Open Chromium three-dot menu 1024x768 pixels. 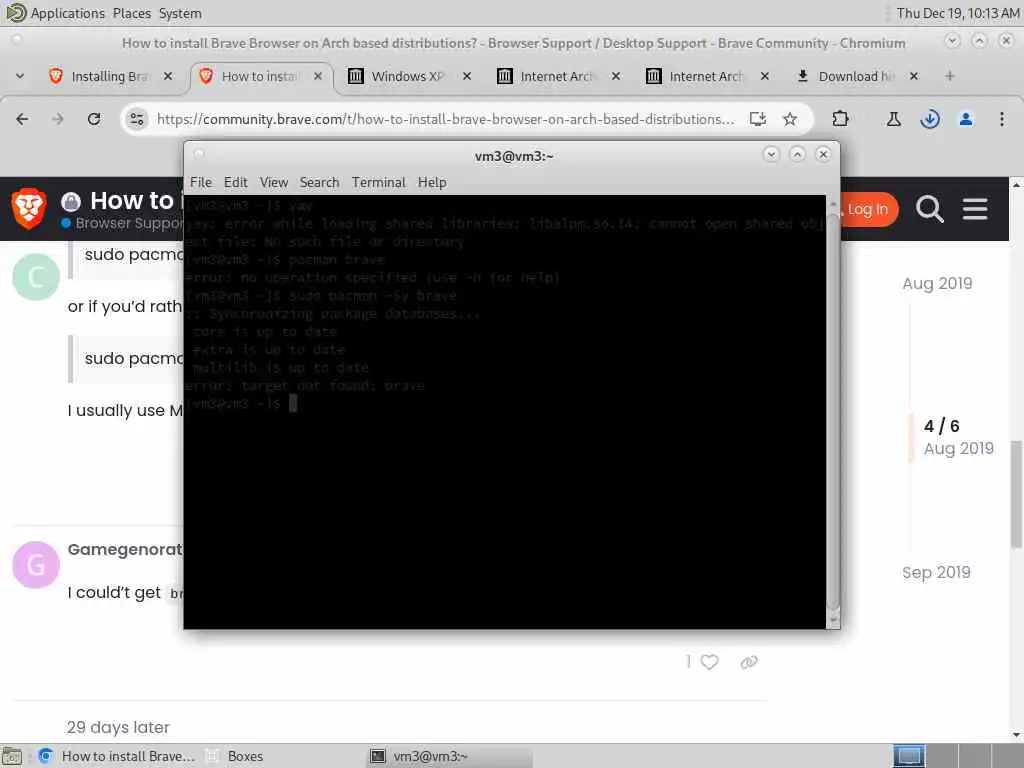point(1002,119)
